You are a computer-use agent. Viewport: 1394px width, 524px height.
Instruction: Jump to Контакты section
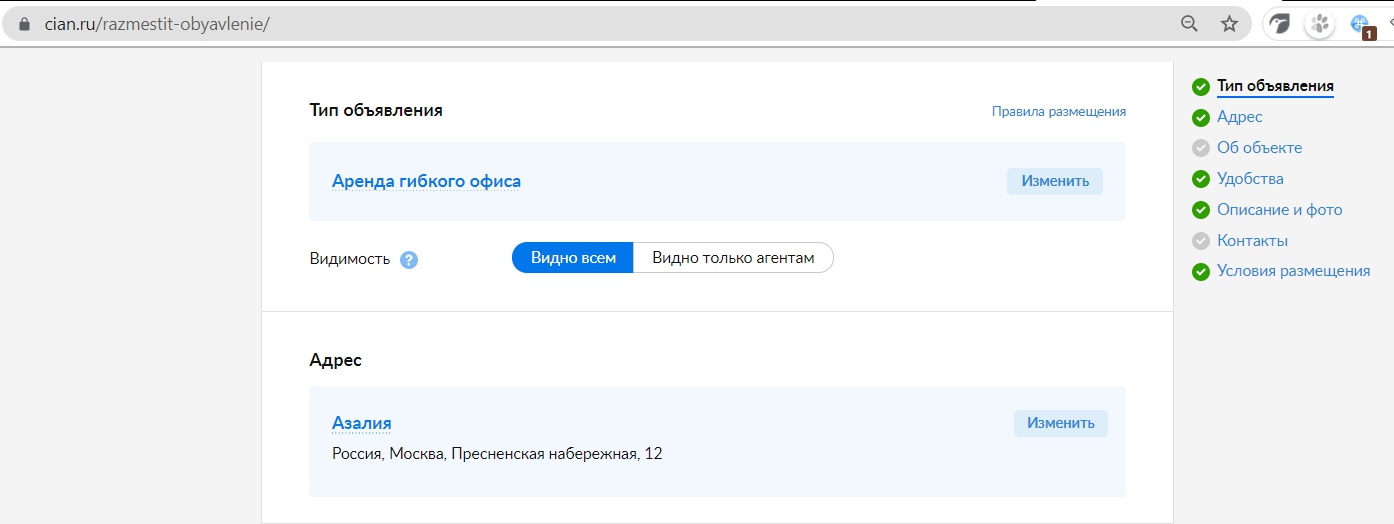coord(1252,241)
